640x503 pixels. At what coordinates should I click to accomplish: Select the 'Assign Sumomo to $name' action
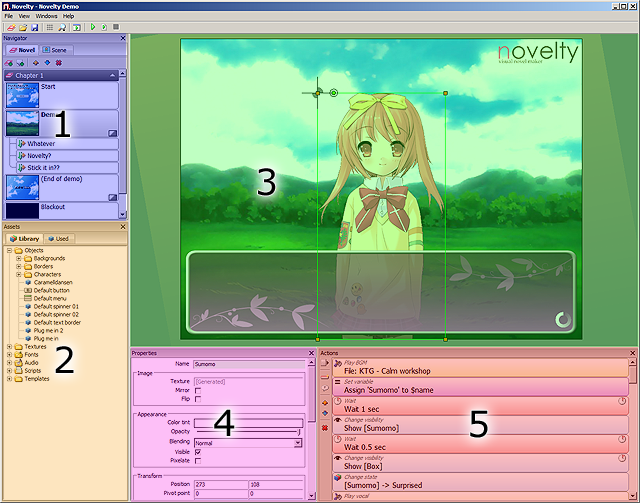[x=480, y=387]
